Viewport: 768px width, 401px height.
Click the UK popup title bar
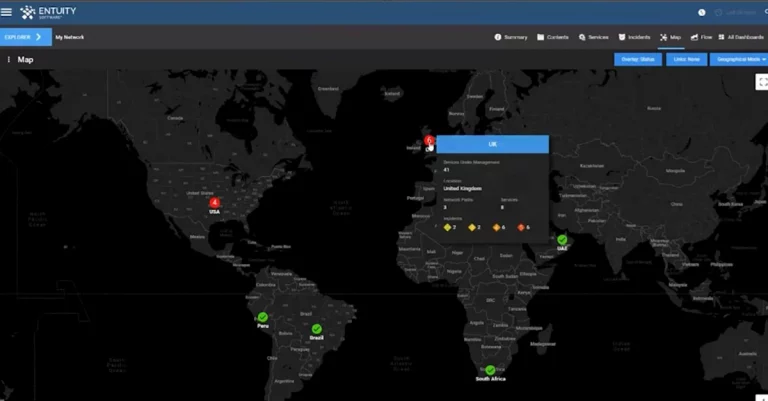[x=492, y=144]
